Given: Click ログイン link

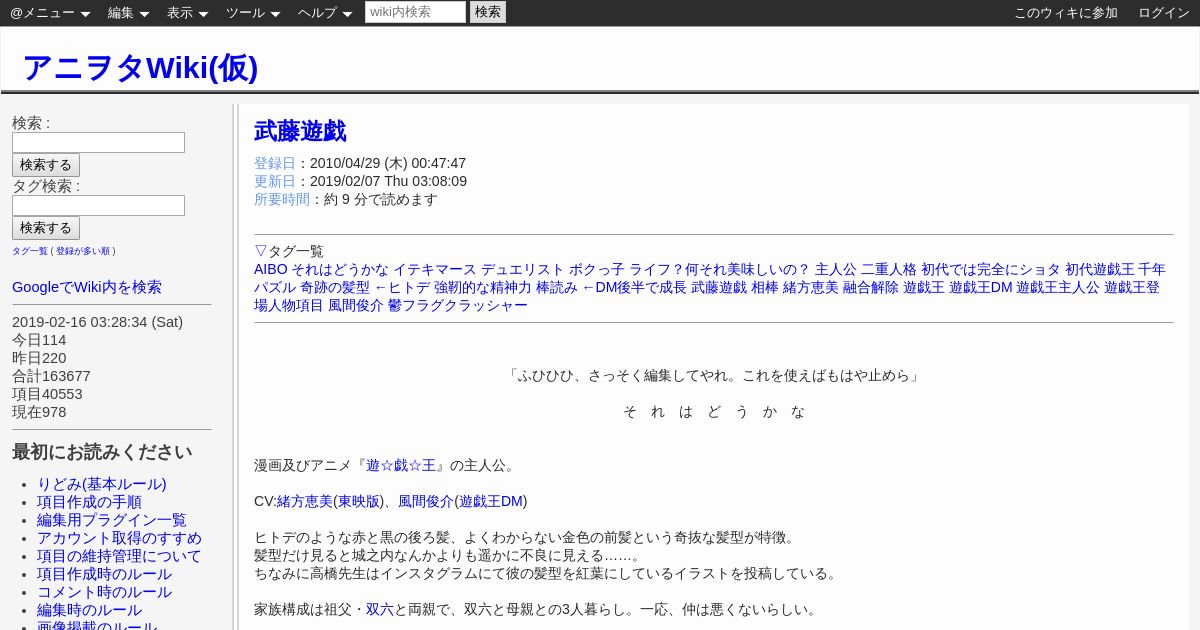Looking at the screenshot, I should [1164, 13].
